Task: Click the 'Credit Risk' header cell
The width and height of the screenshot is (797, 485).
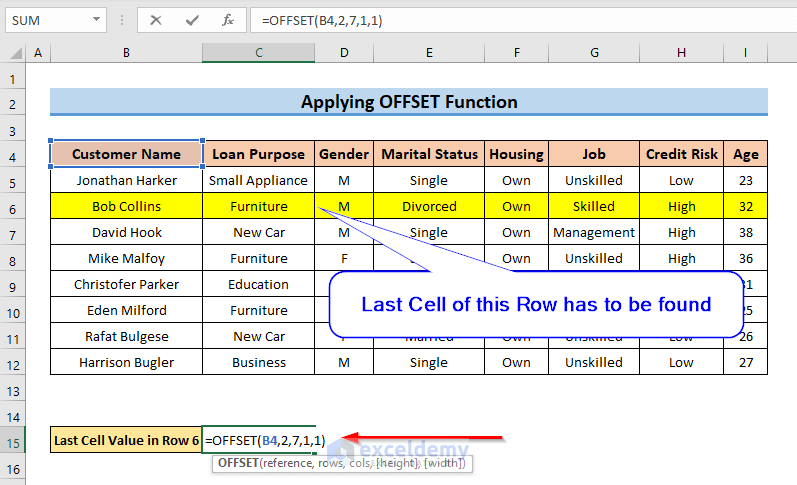Action: coord(681,154)
